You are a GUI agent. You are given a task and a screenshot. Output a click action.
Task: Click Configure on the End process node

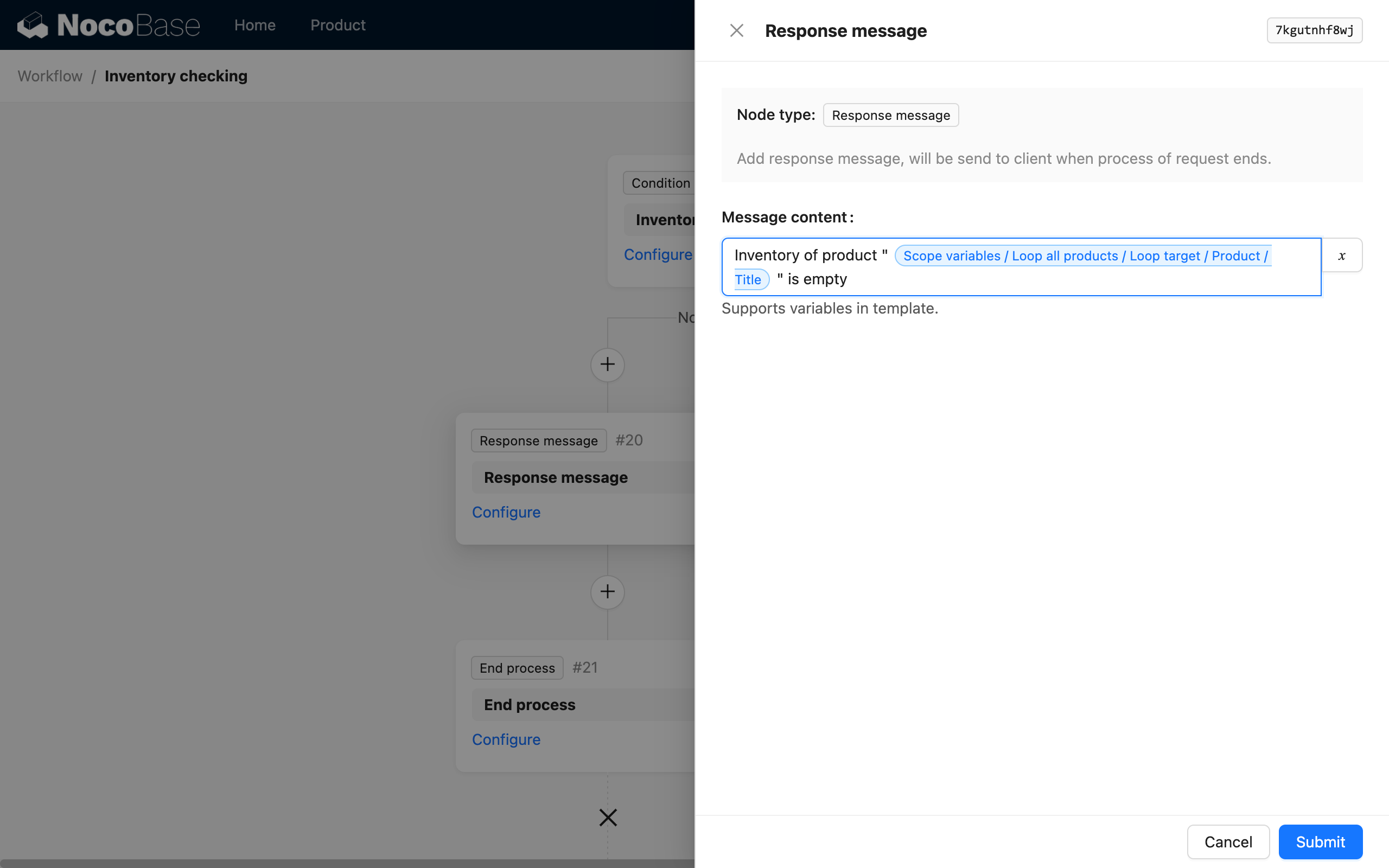pos(506,739)
